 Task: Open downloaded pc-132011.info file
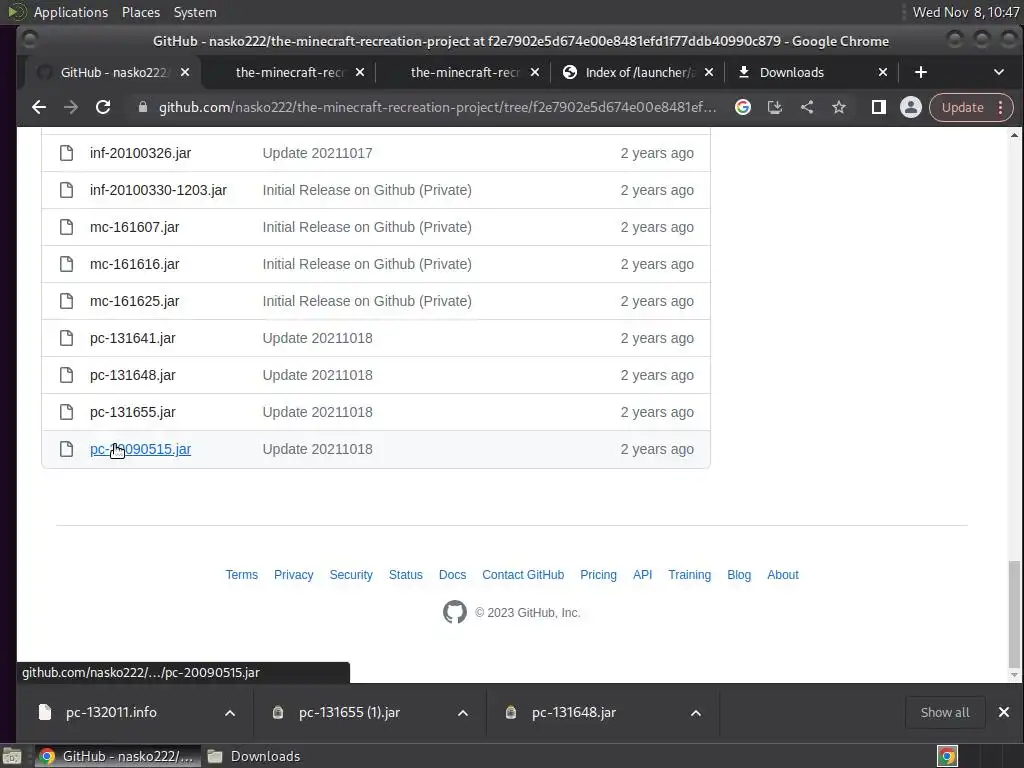pos(111,712)
